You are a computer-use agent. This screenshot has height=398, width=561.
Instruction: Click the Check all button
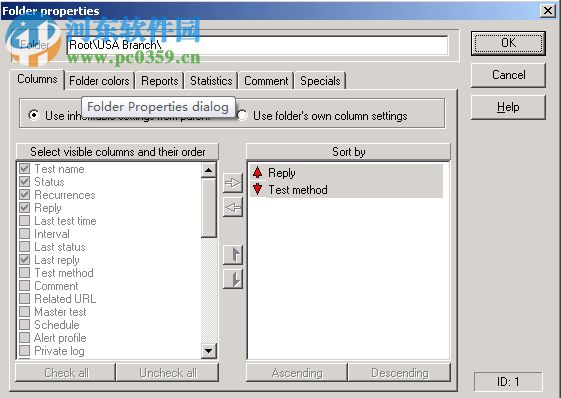point(66,373)
